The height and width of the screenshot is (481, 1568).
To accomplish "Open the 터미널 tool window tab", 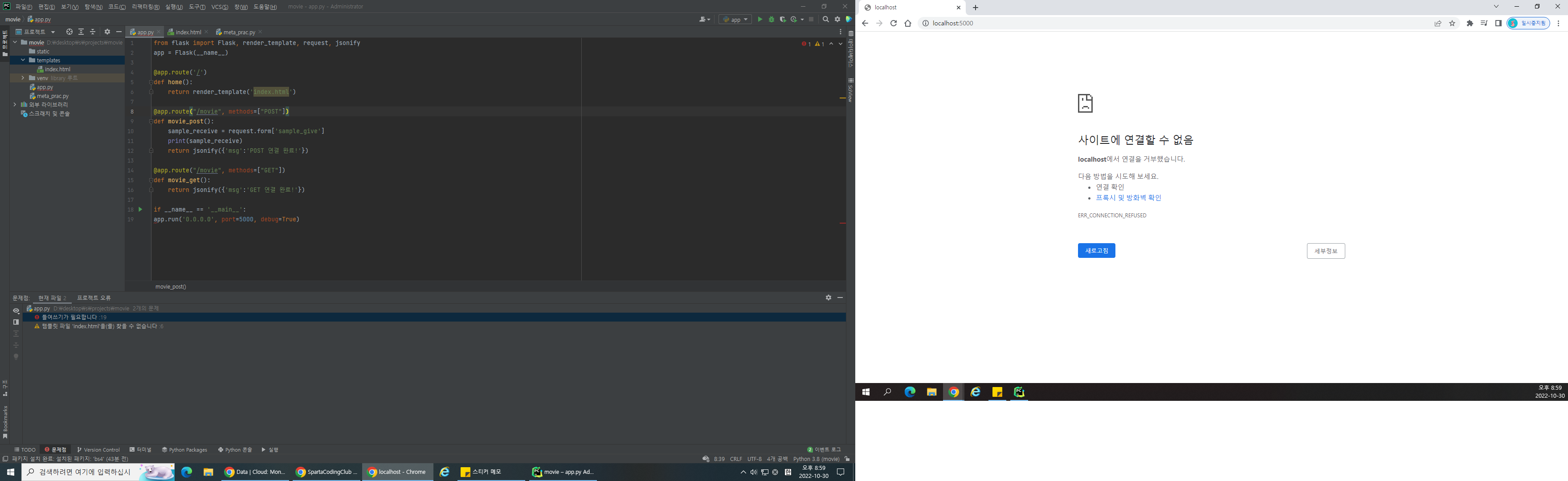I will (x=141, y=450).
